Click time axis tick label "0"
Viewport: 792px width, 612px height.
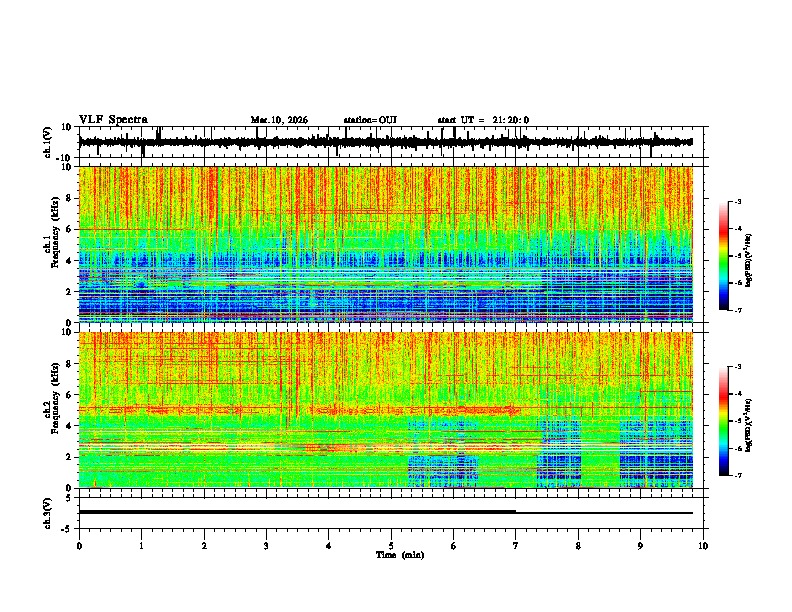point(79,546)
